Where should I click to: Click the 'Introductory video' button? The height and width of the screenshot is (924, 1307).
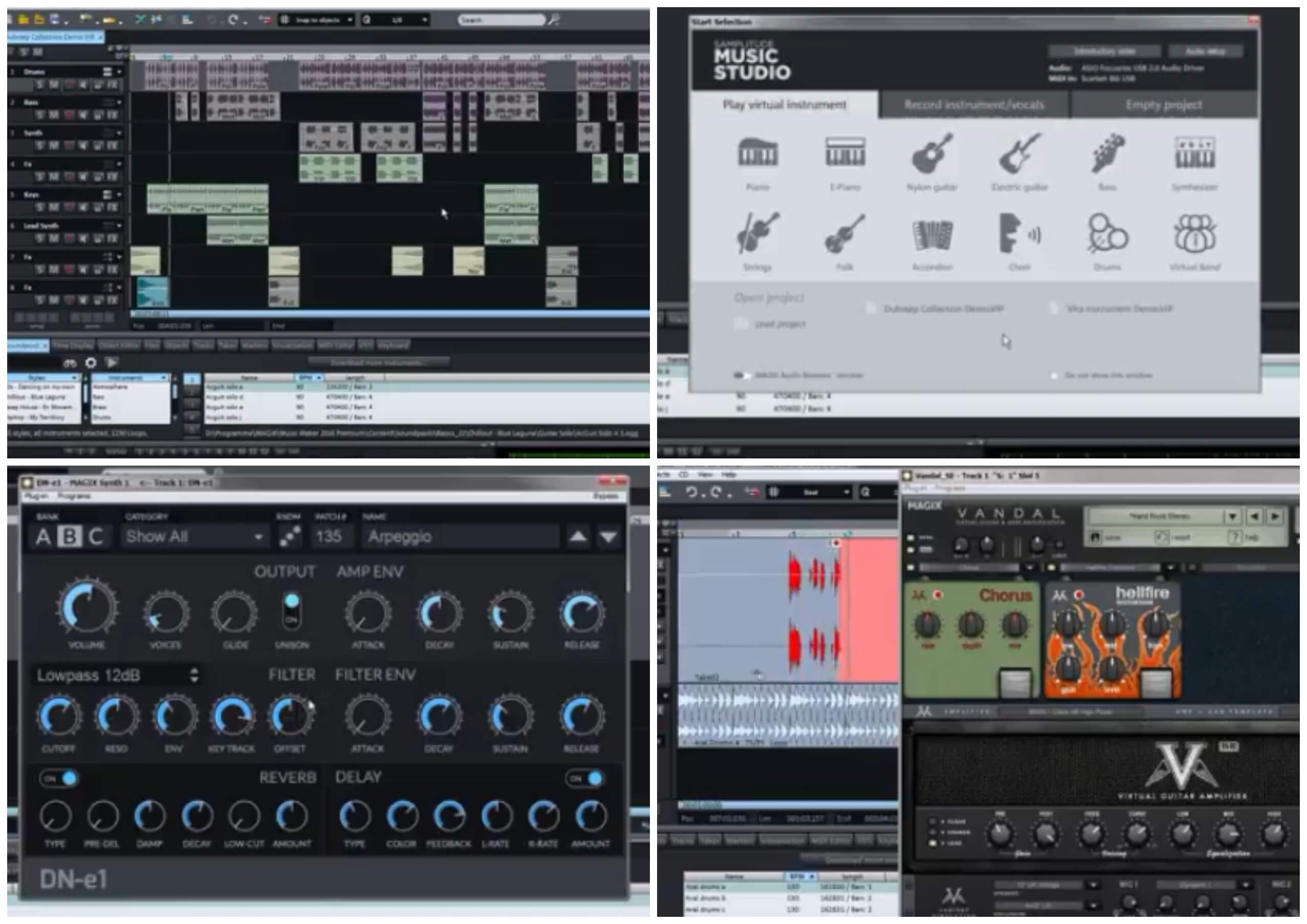coord(1104,51)
